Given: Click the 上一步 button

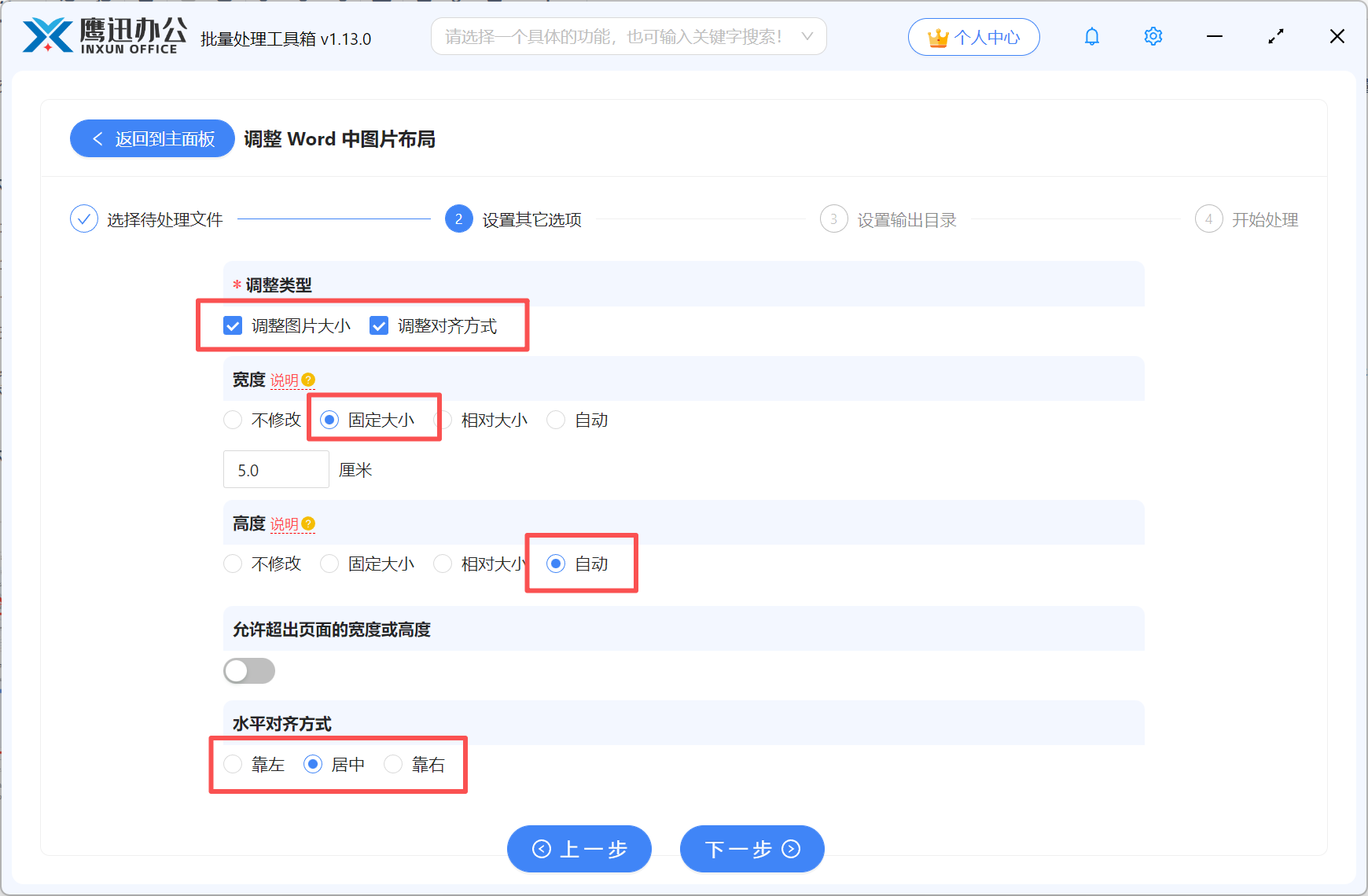Looking at the screenshot, I should (579, 849).
